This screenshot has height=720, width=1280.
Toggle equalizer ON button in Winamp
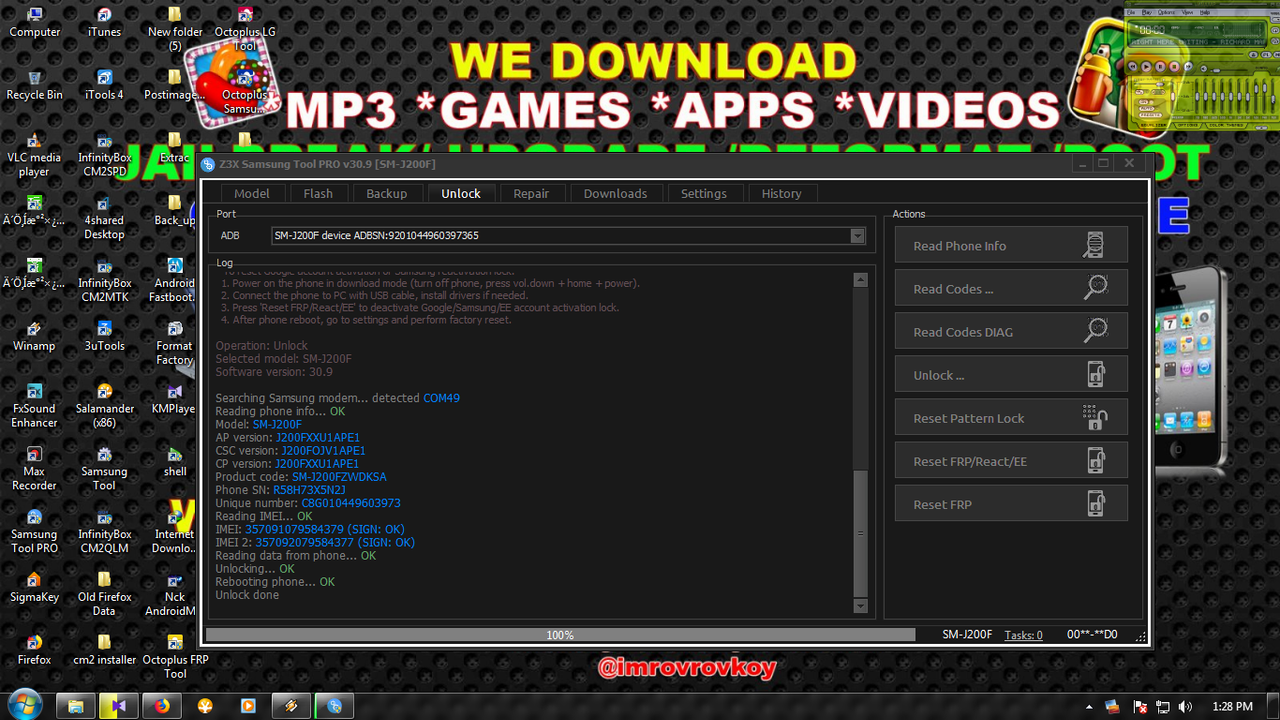click(x=1143, y=101)
